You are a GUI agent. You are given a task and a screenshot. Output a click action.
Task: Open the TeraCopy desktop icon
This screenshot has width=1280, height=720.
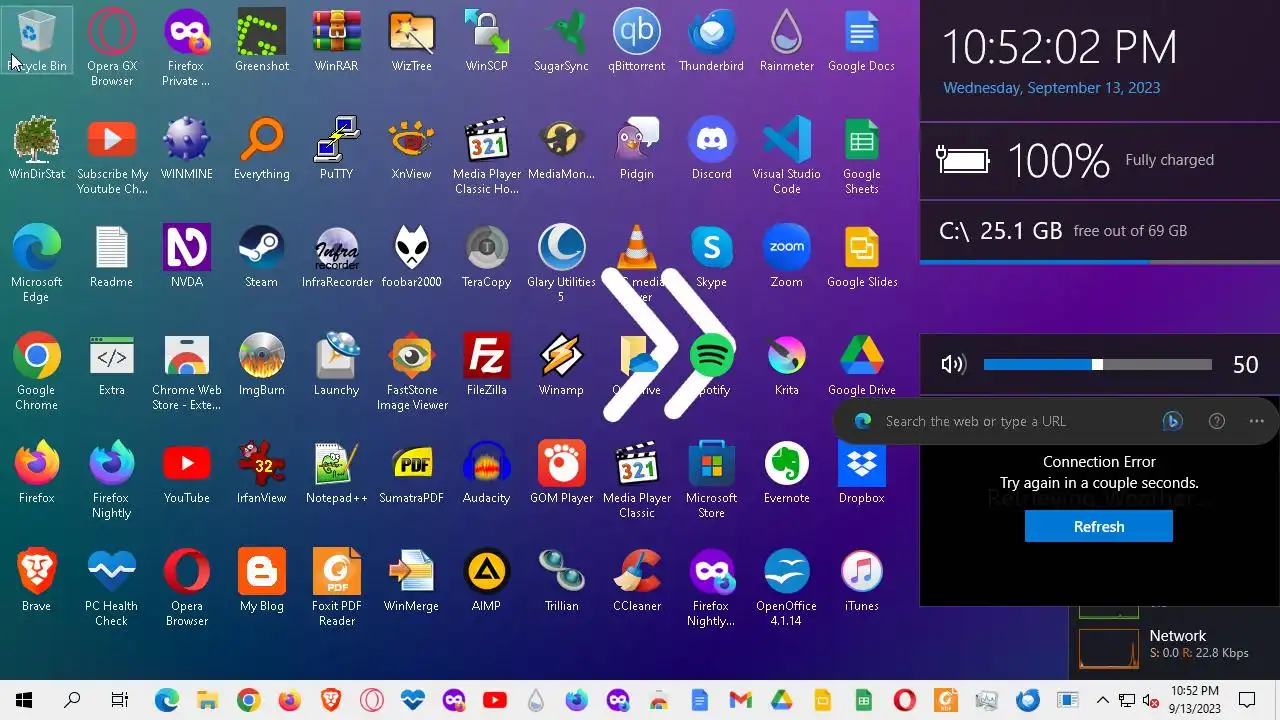(487, 257)
